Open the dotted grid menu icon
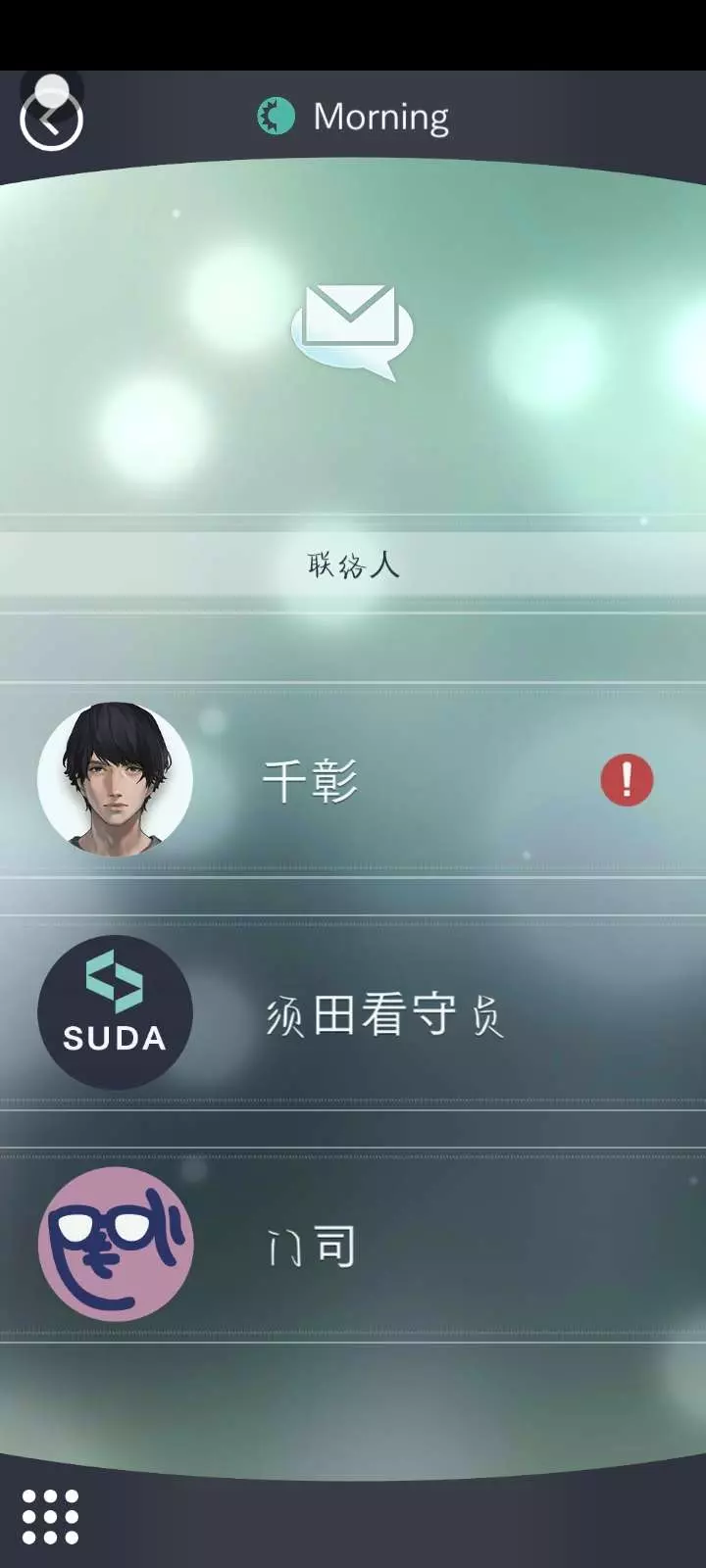Viewport: 706px width, 1568px height. (x=50, y=1516)
